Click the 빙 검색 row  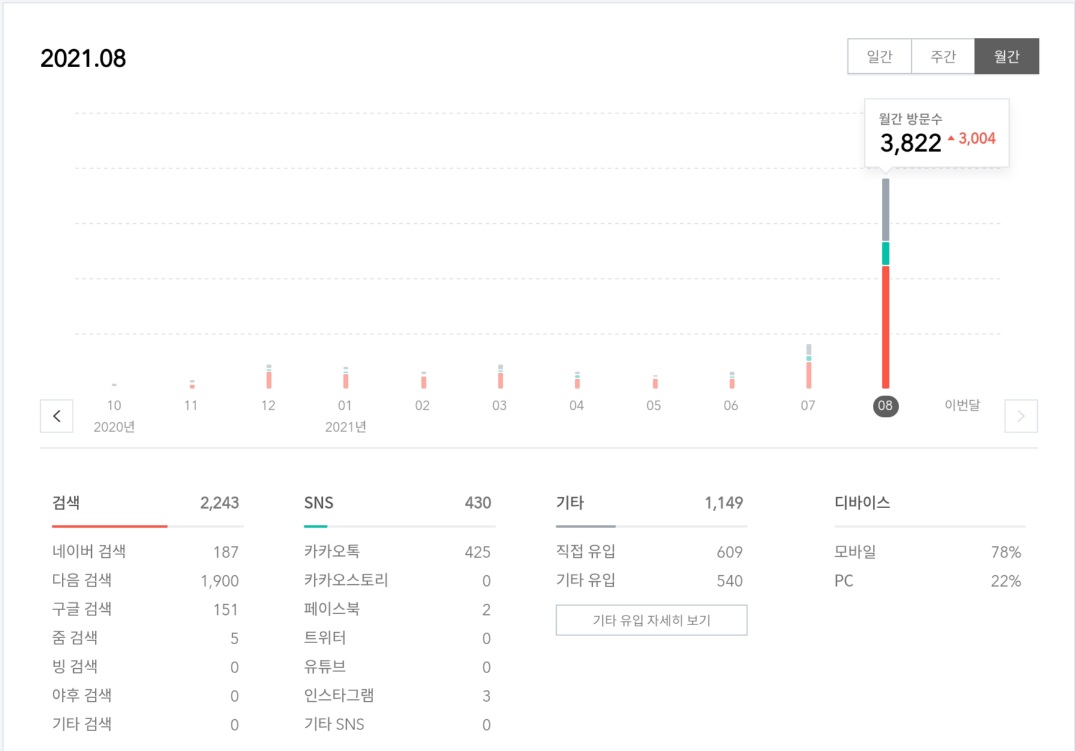[x=145, y=667]
